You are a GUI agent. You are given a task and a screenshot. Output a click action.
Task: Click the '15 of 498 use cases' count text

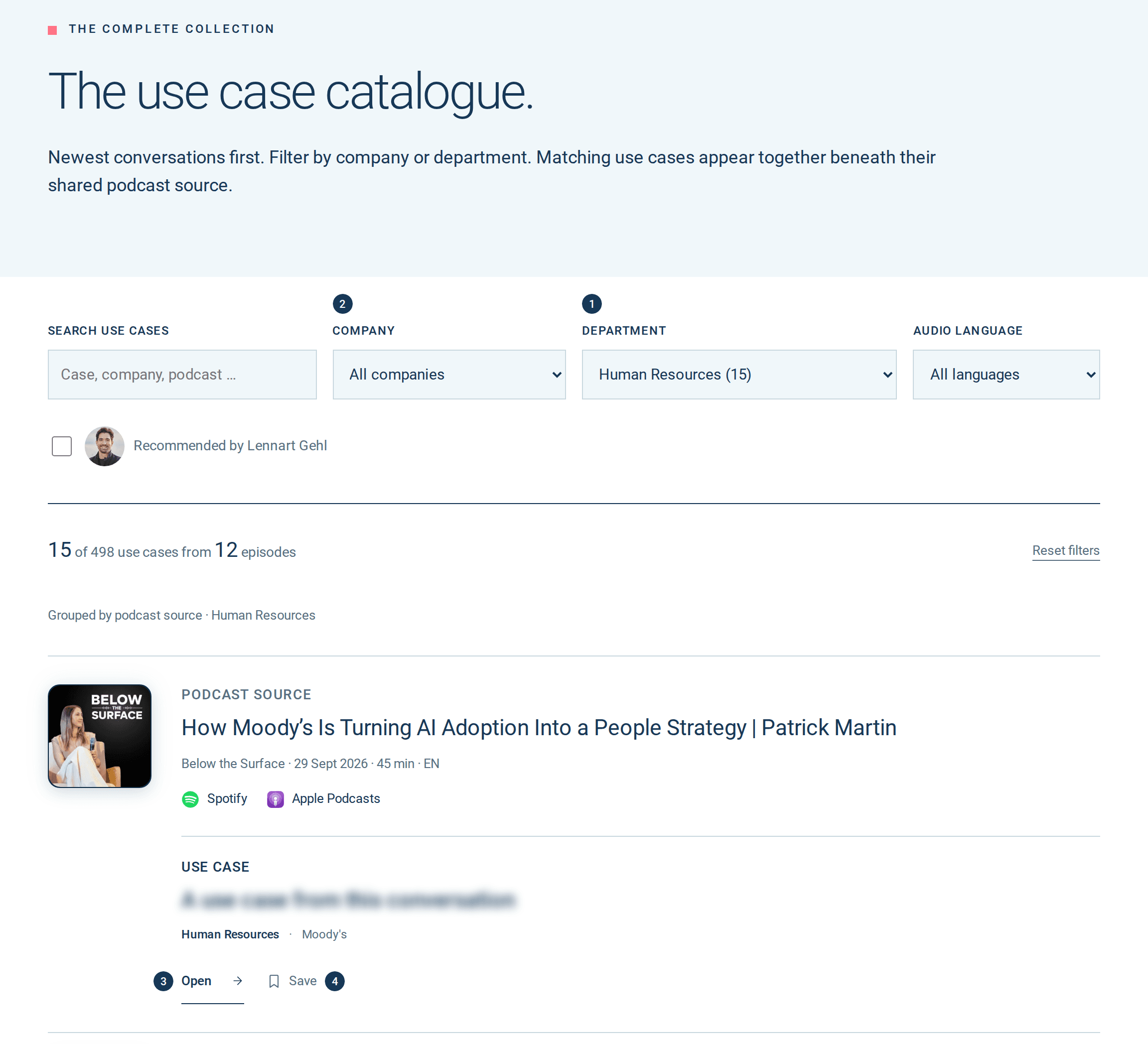point(172,550)
